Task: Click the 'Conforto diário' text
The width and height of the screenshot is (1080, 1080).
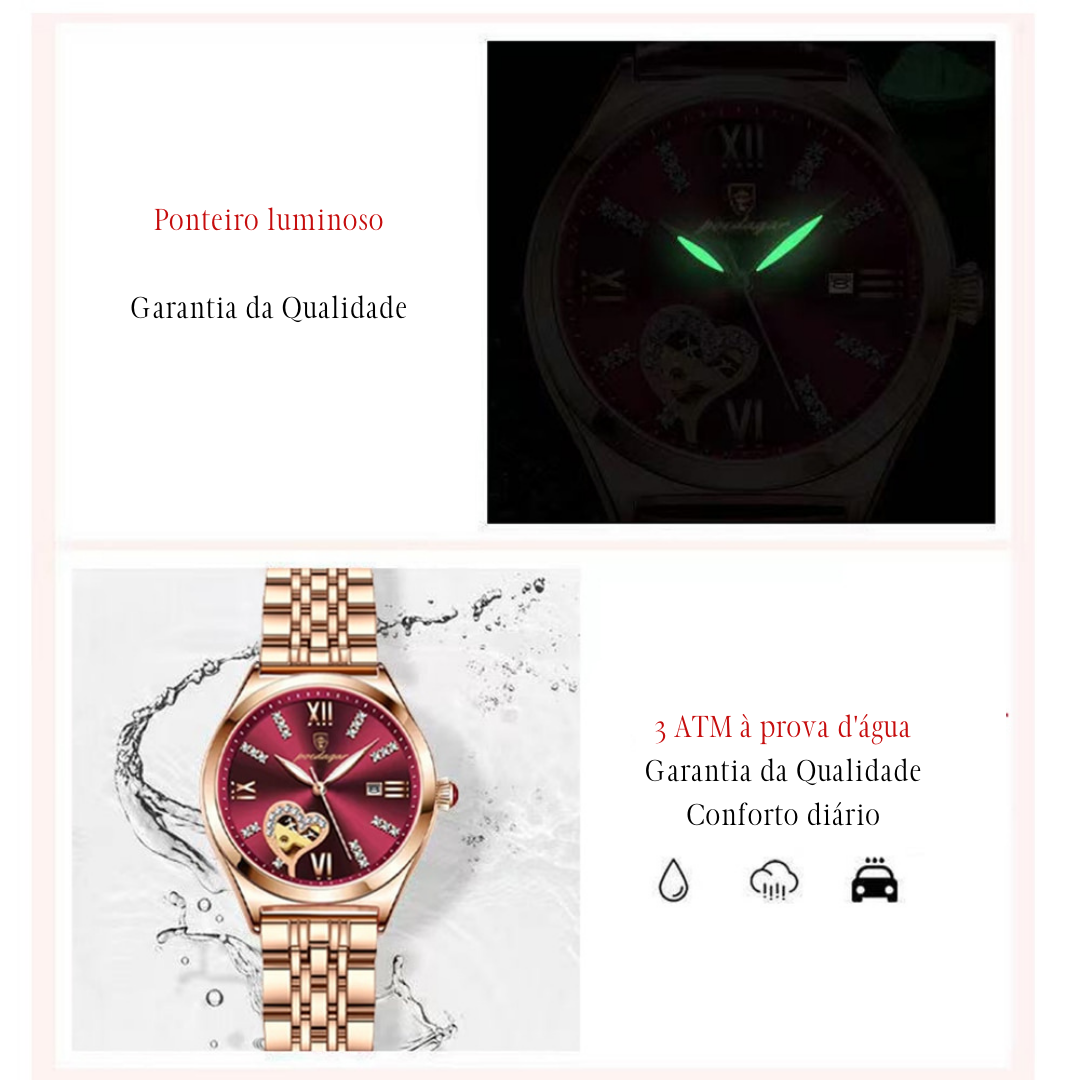Action: pyautogui.click(x=783, y=815)
